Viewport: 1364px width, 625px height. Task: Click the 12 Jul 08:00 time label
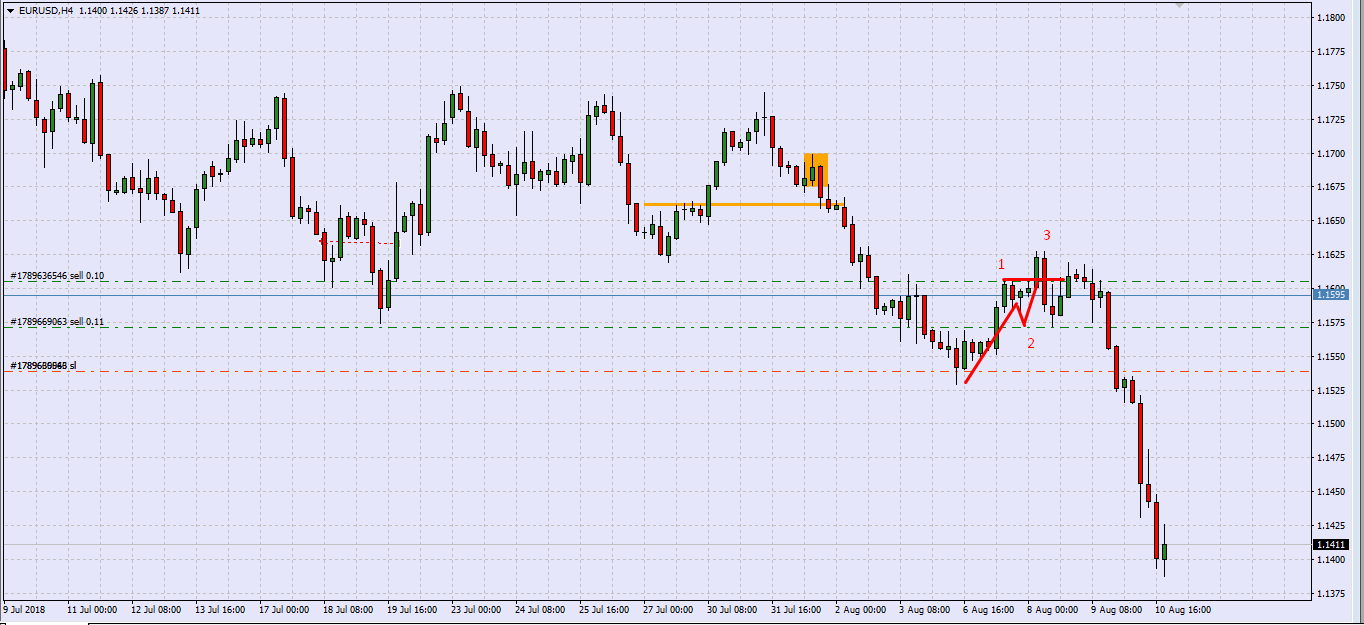tap(158, 608)
